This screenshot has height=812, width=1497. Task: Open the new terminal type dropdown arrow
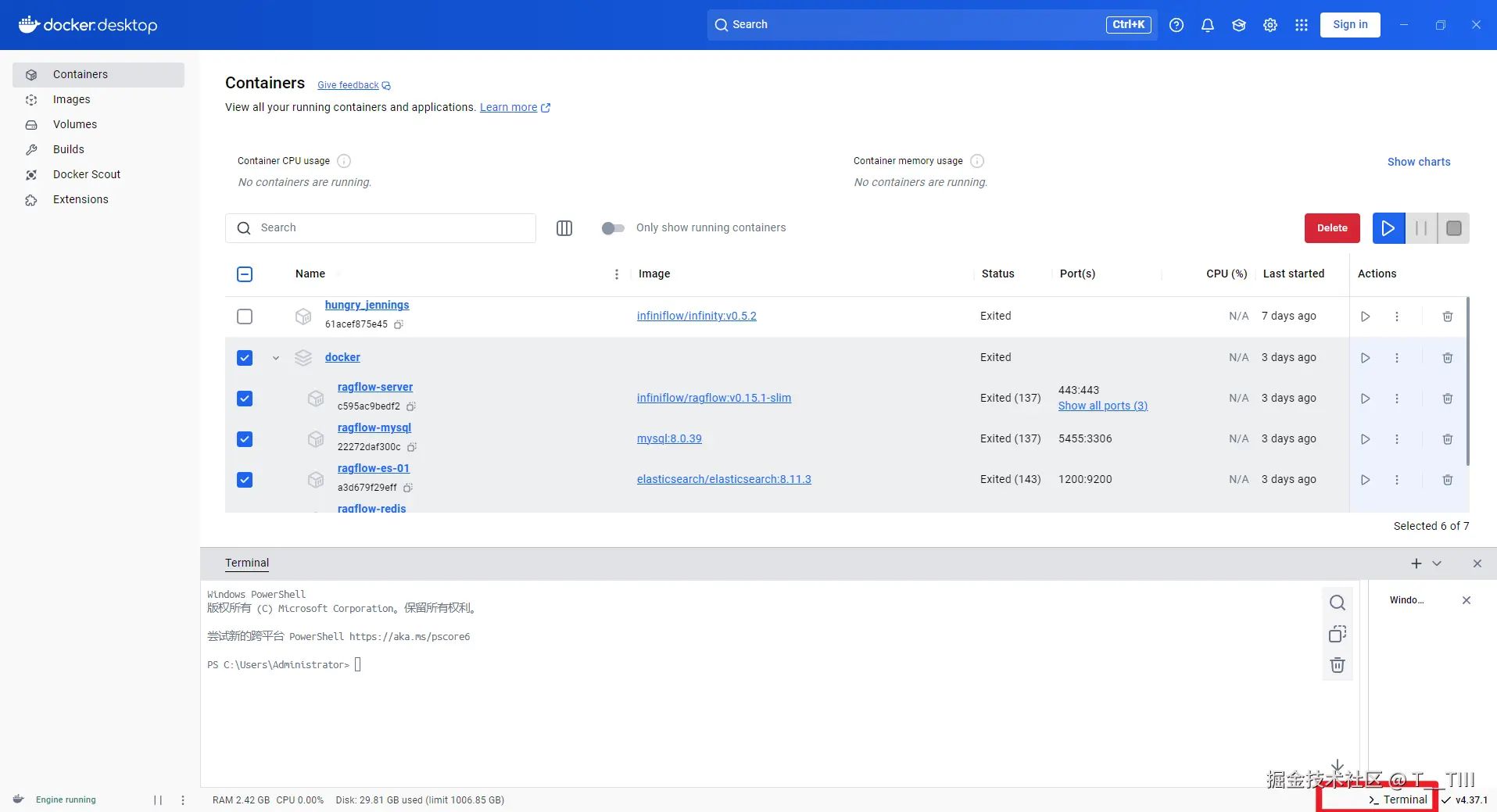(1437, 563)
